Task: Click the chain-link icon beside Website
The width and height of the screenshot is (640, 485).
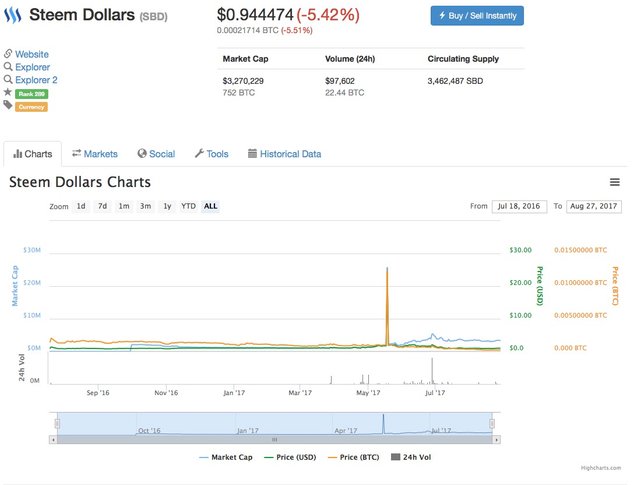Action: tap(8, 53)
